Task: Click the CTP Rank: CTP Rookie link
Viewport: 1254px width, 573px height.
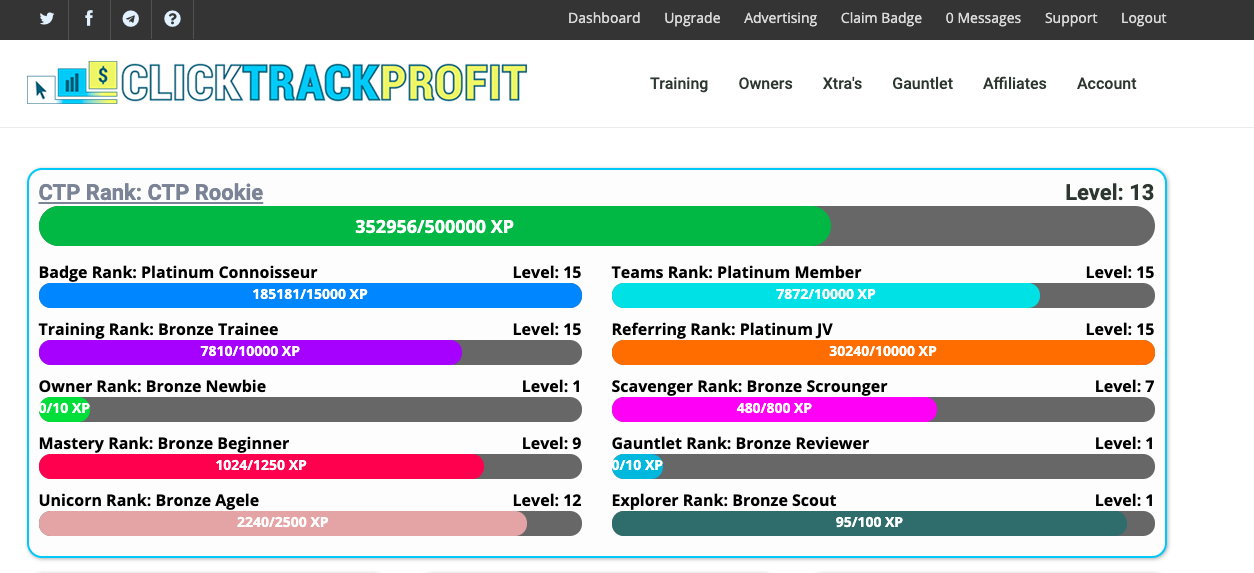Action: pos(151,192)
